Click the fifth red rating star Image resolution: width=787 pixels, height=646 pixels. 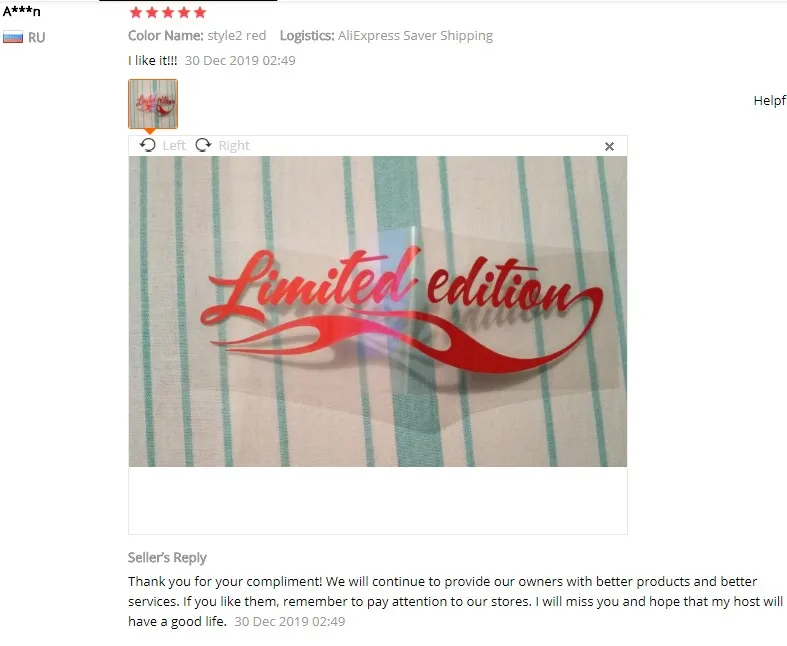pyautogui.click(x=200, y=13)
